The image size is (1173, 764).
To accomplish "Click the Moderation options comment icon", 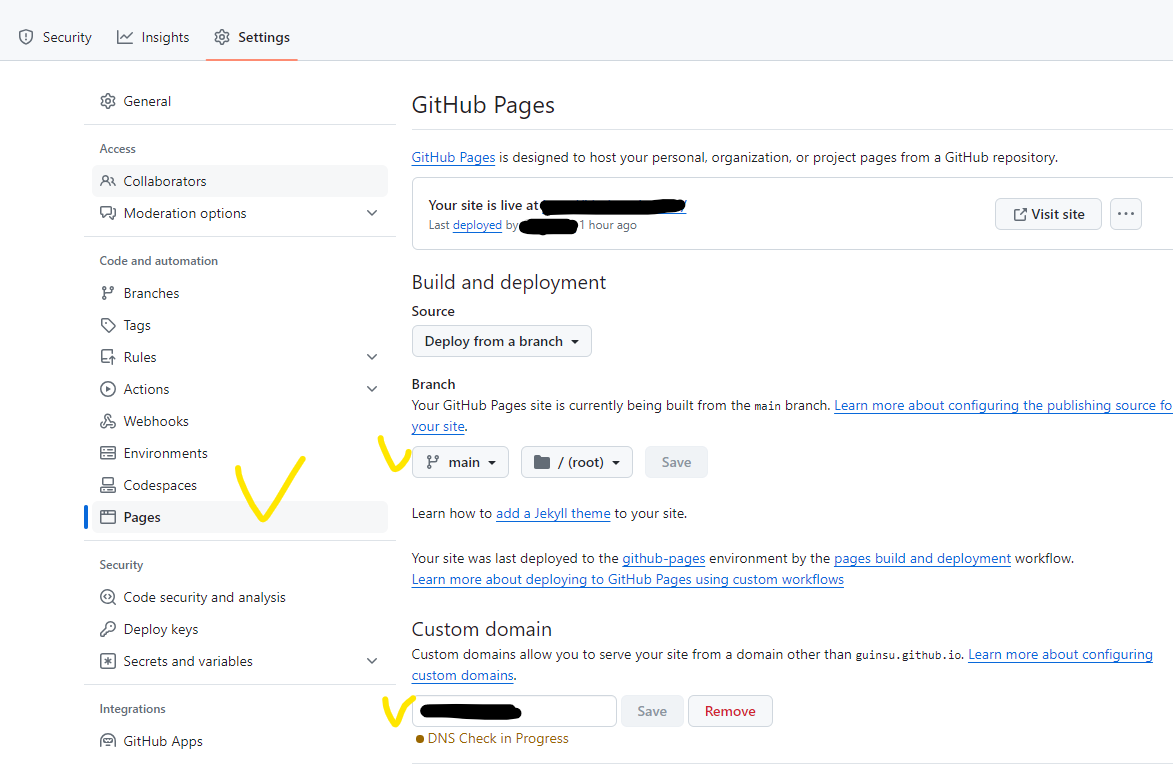I will coord(108,213).
